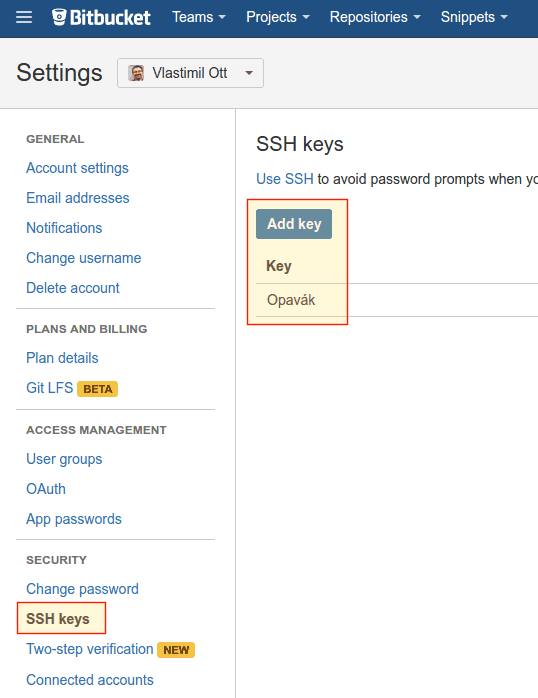
Task: Go to Account settings
Action: tap(77, 168)
